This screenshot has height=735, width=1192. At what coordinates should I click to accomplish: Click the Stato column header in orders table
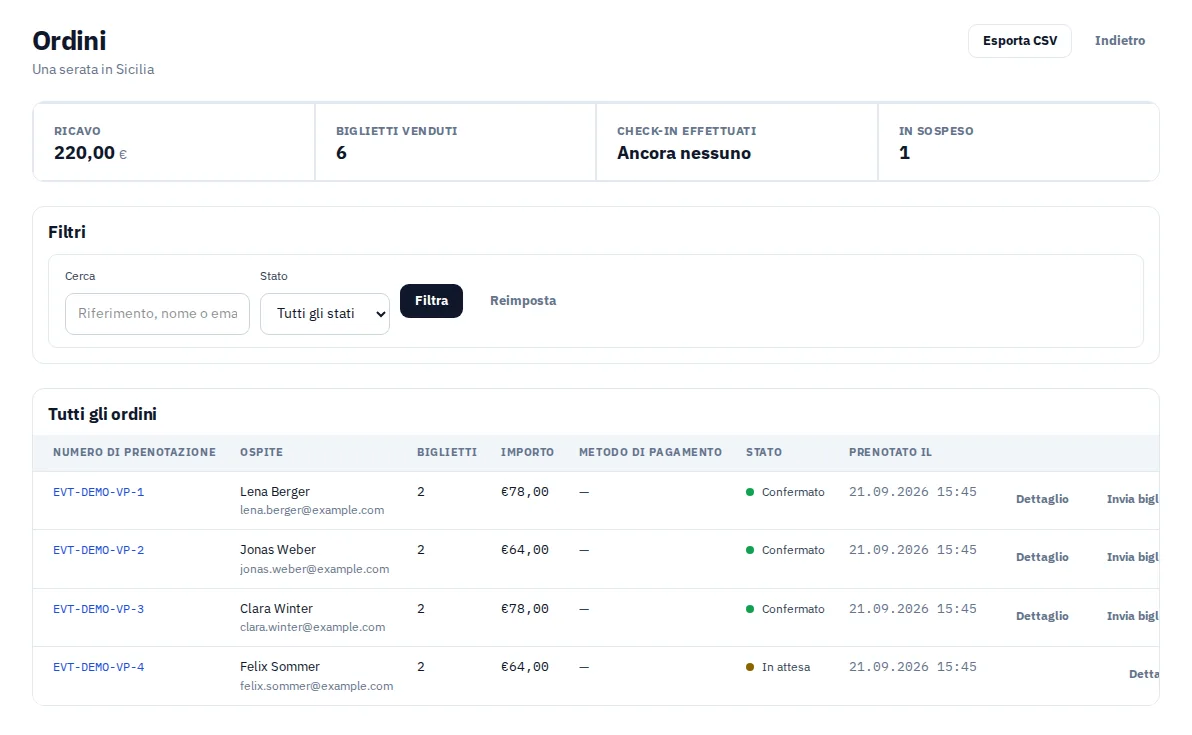(x=764, y=452)
